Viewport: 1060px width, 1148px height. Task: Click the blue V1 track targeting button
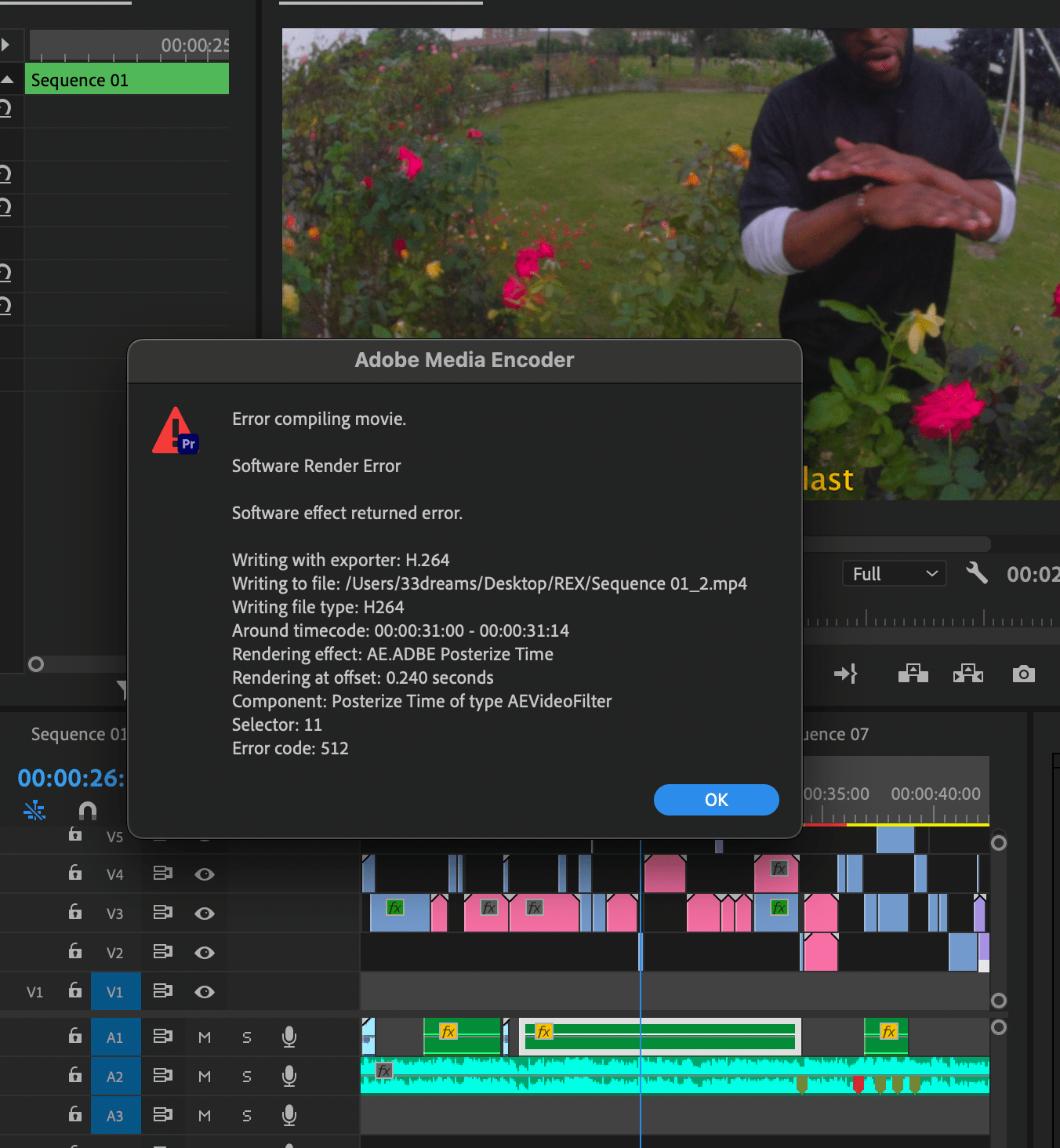pos(115,991)
